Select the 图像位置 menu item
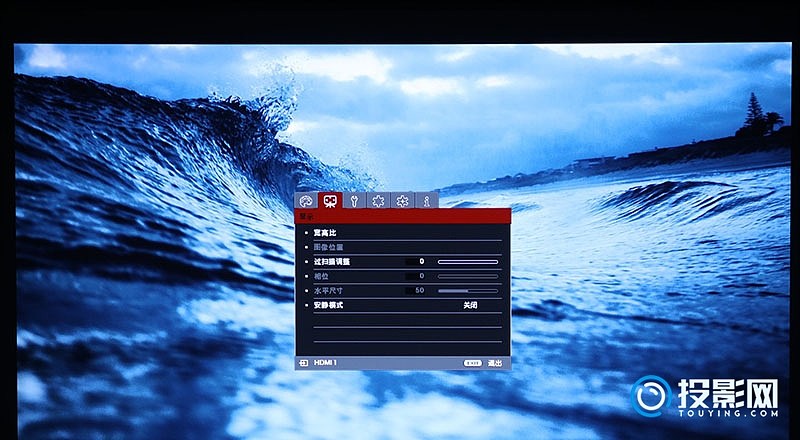800x440 pixels. (328, 247)
